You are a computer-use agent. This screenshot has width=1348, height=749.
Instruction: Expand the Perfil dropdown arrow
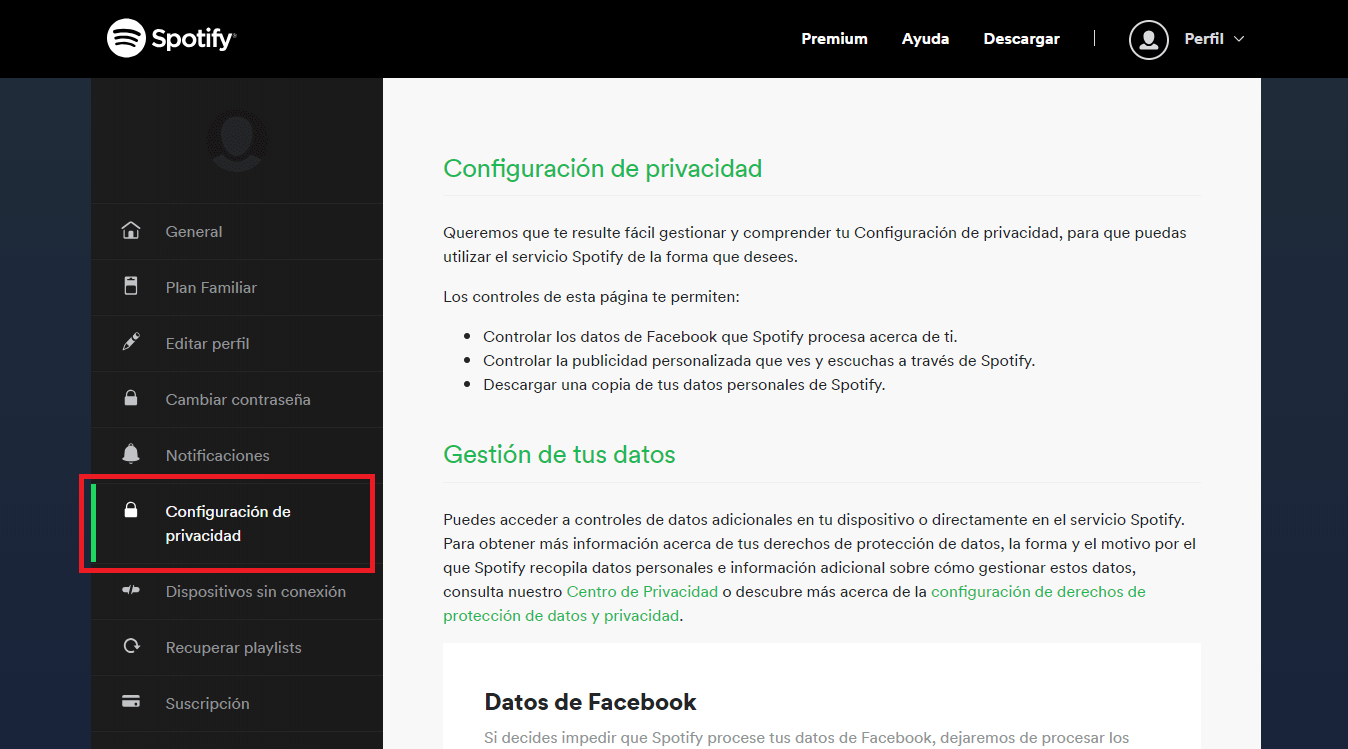click(x=1239, y=39)
